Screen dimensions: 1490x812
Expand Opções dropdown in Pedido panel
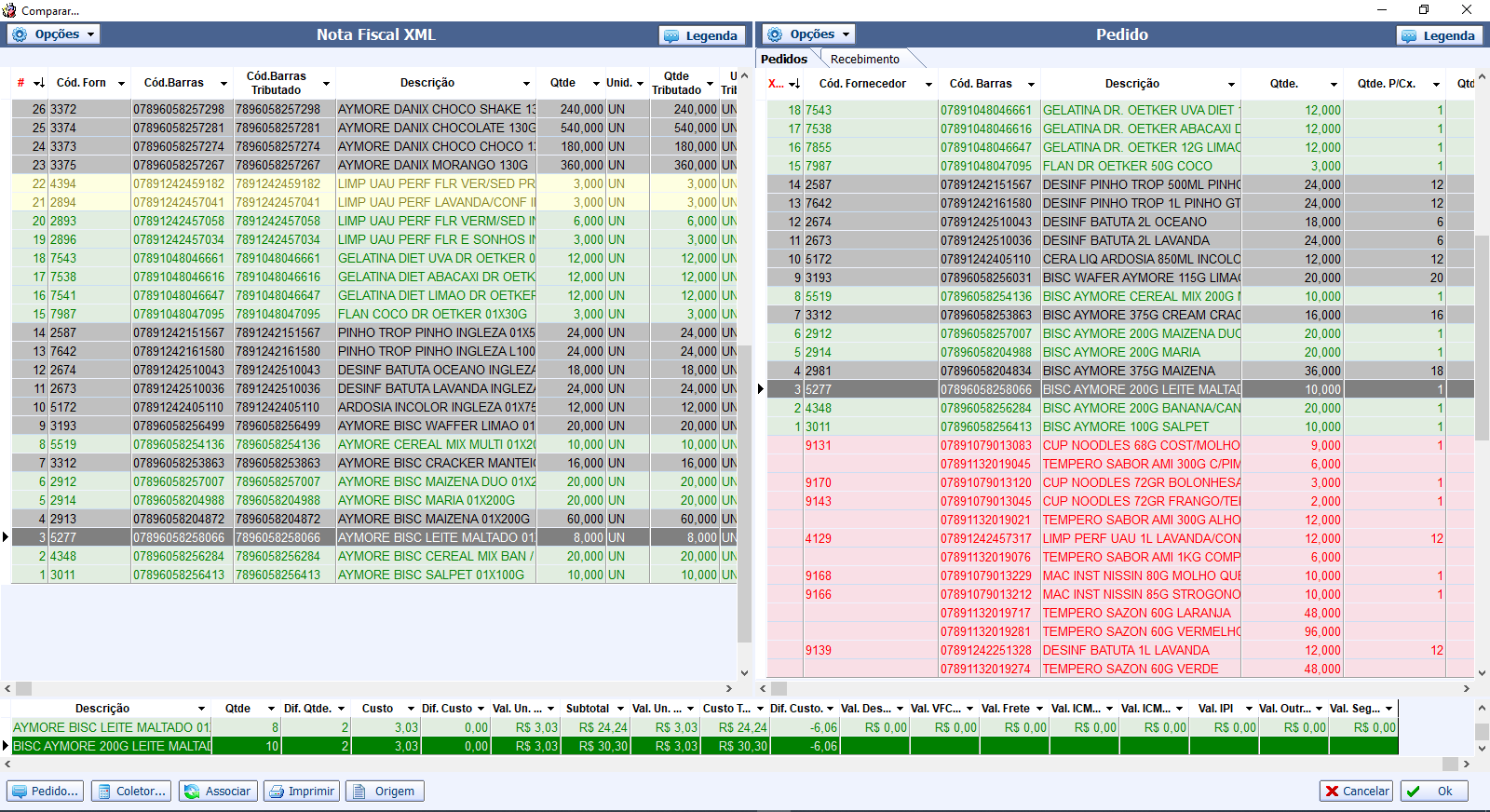click(809, 34)
